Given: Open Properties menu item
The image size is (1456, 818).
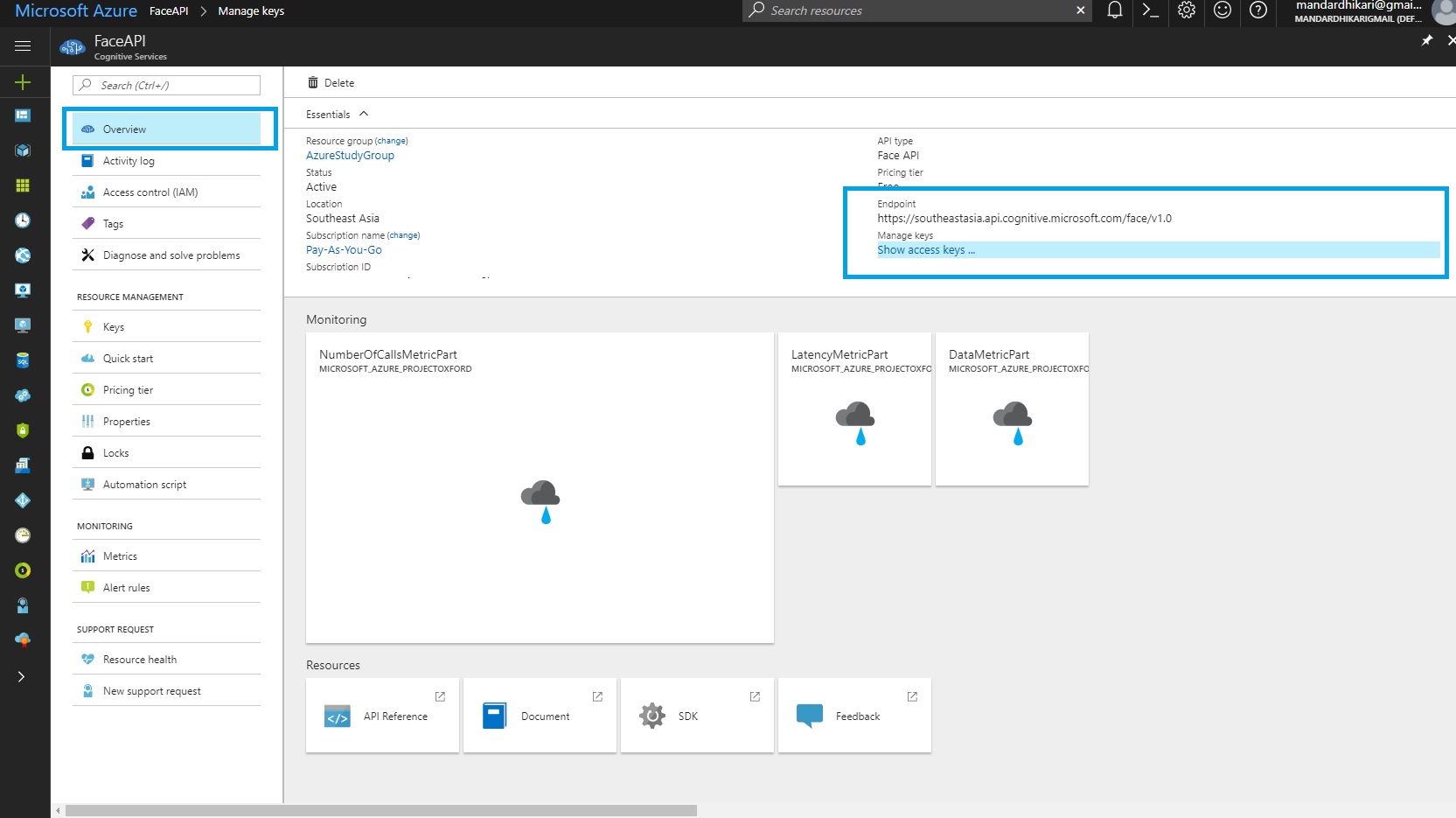Looking at the screenshot, I should click(166, 422).
